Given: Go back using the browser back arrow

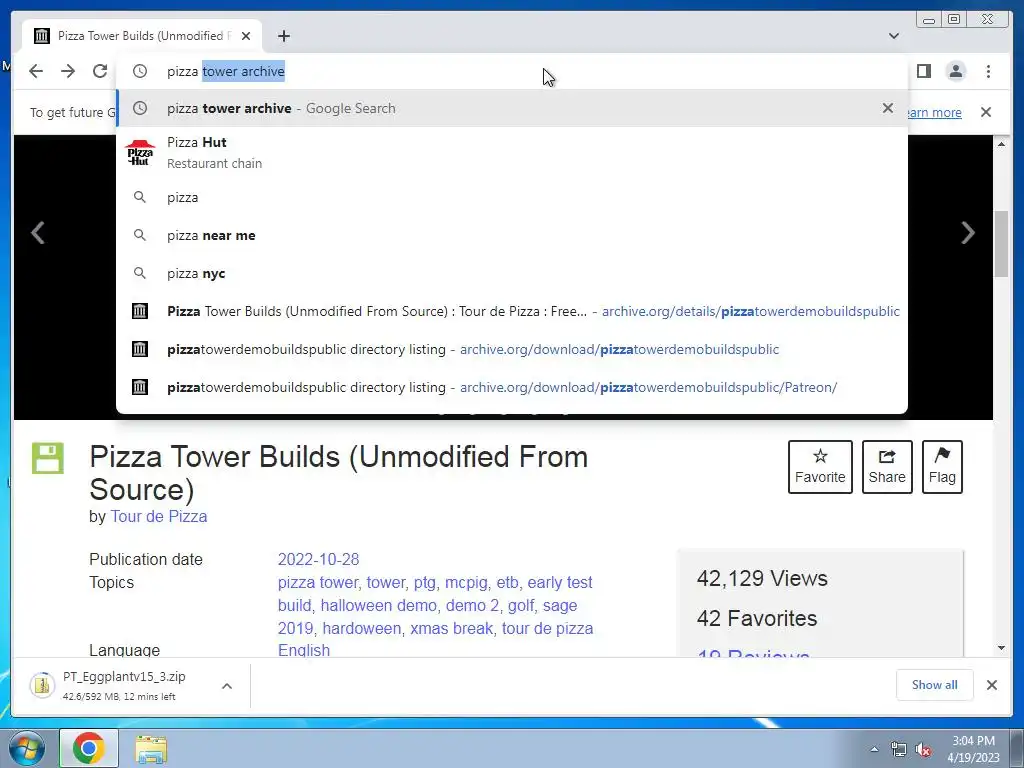Looking at the screenshot, I should pos(36,71).
